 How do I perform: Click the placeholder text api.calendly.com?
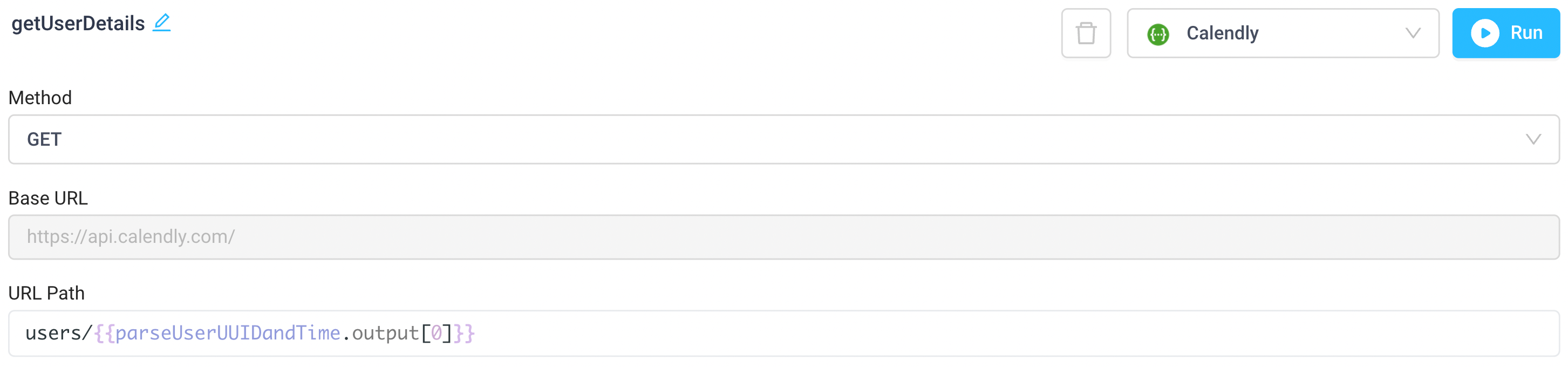click(130, 237)
